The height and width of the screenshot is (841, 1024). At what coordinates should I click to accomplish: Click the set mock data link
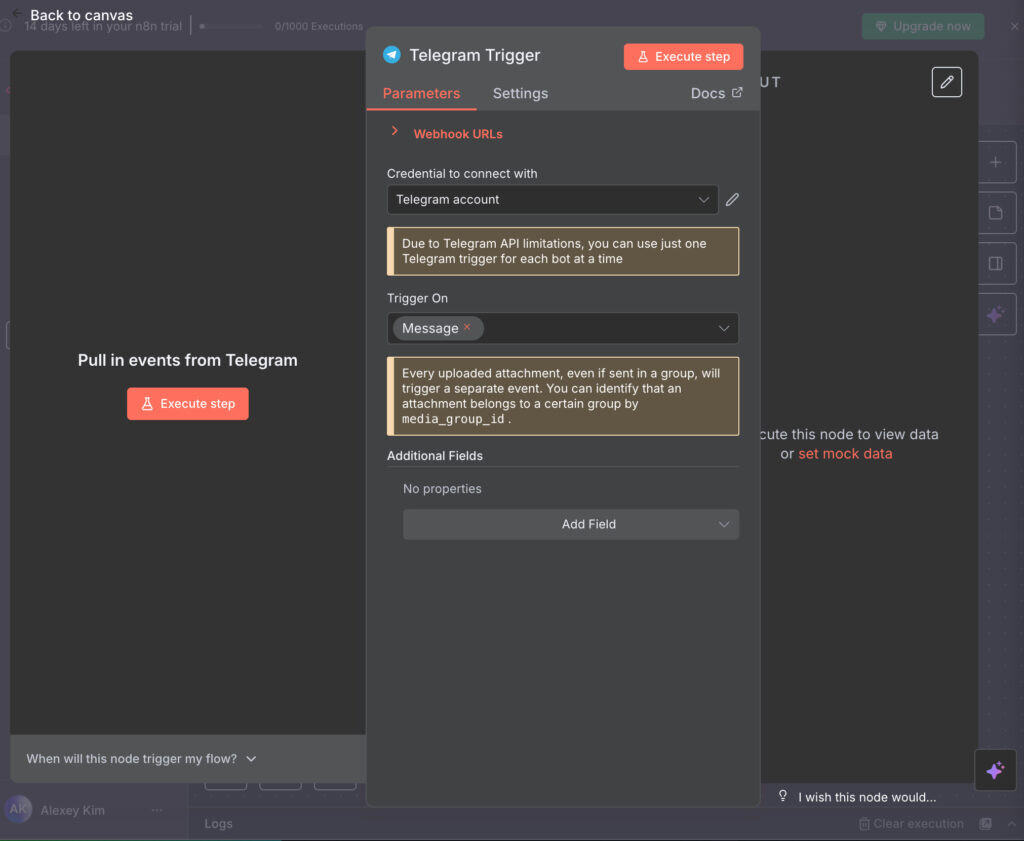(x=845, y=454)
